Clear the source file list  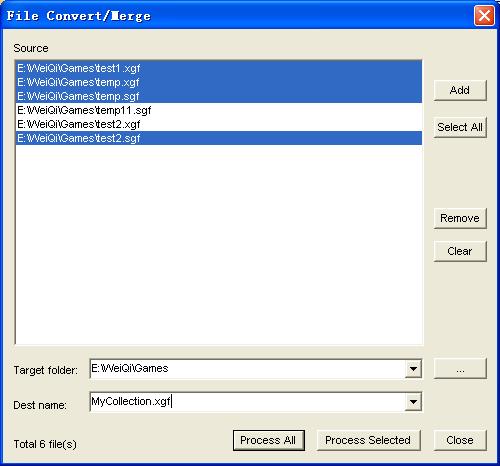460,251
